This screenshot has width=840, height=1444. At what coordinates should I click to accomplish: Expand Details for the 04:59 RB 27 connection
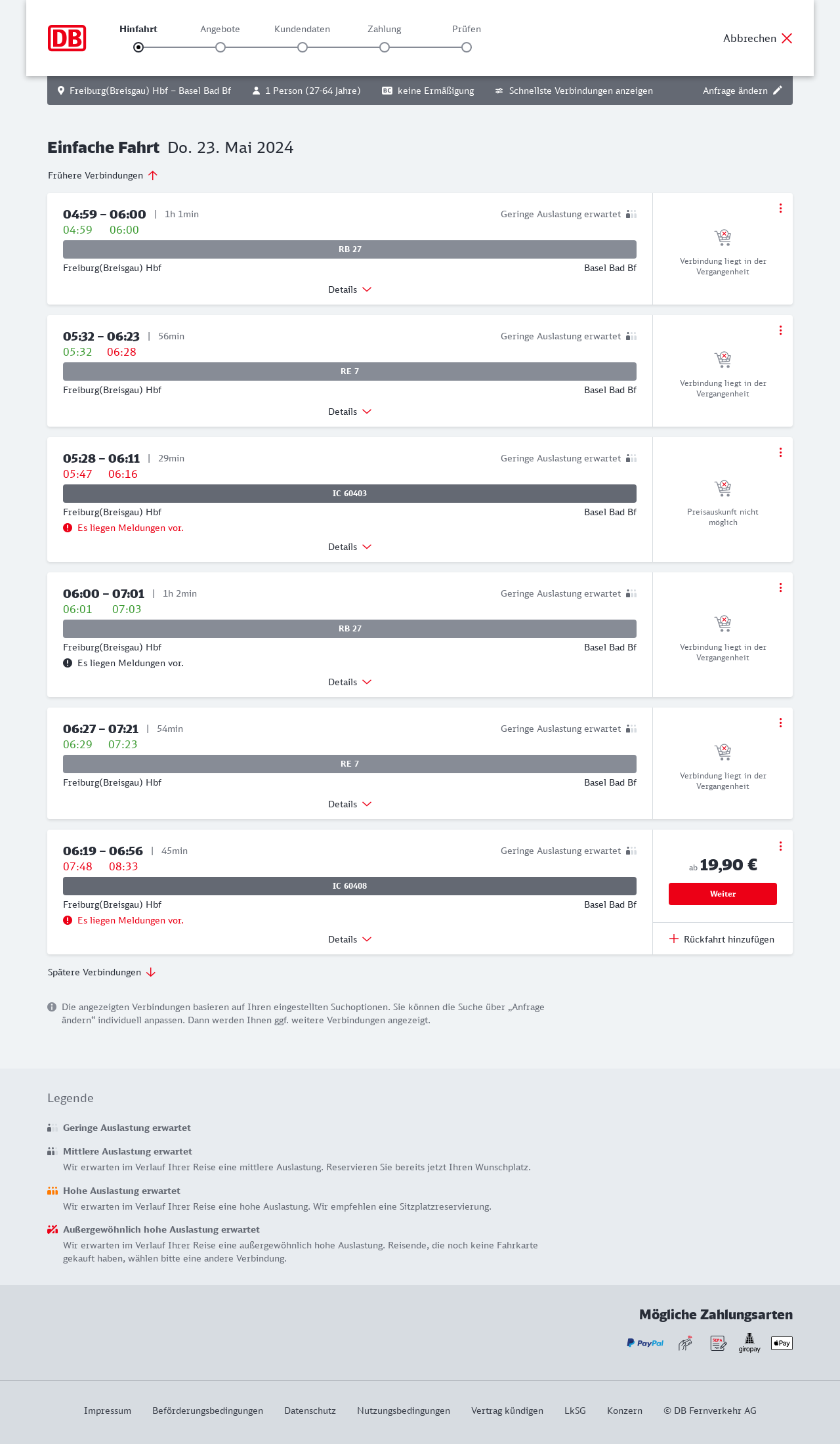(350, 289)
